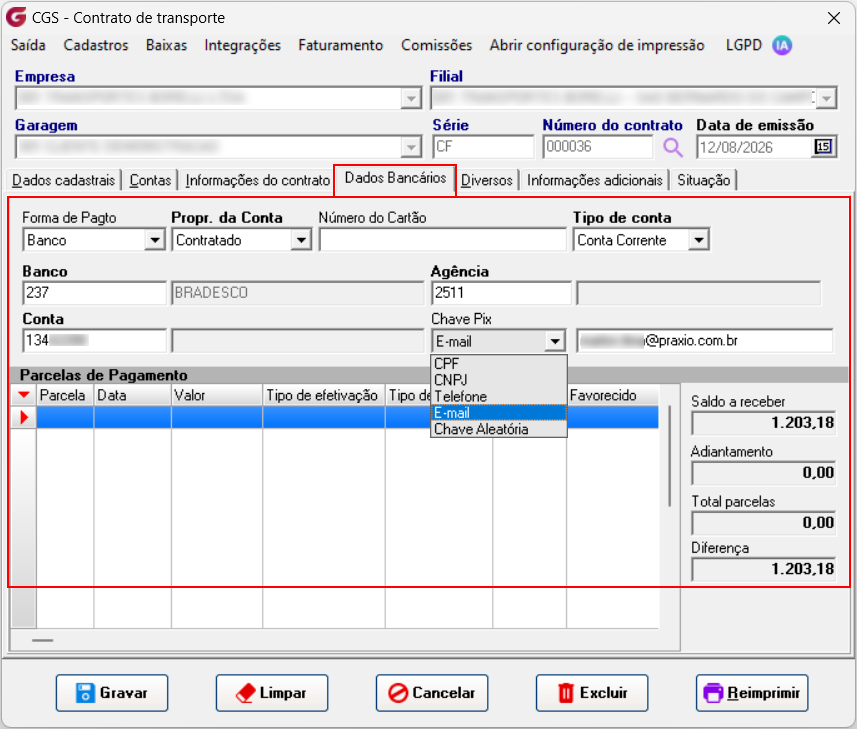Open the Cadastros menu

[96, 45]
